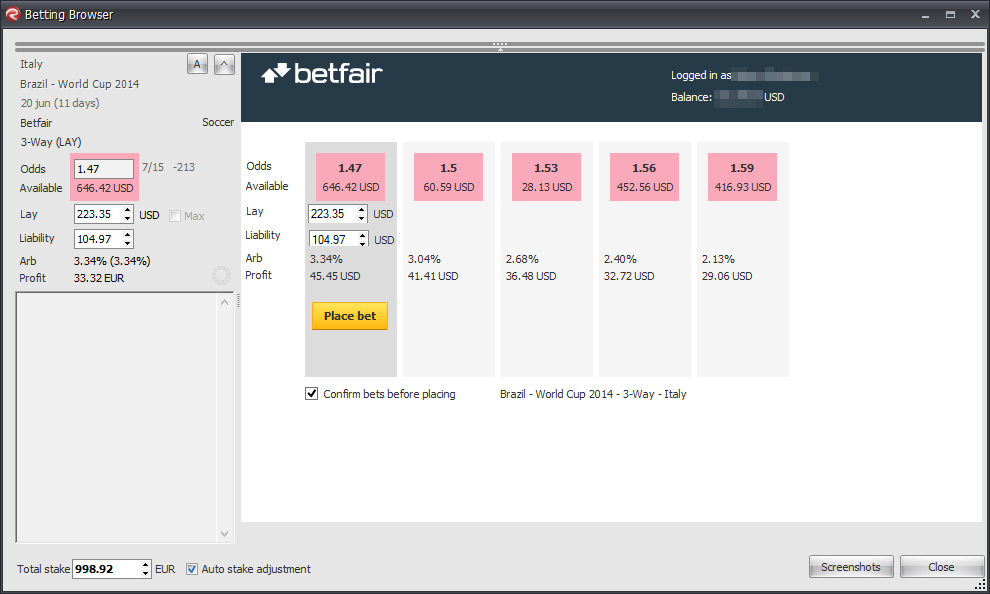Toggle Auto stake adjustment checkbox
Viewport: 990px width, 594px height.
pos(192,569)
